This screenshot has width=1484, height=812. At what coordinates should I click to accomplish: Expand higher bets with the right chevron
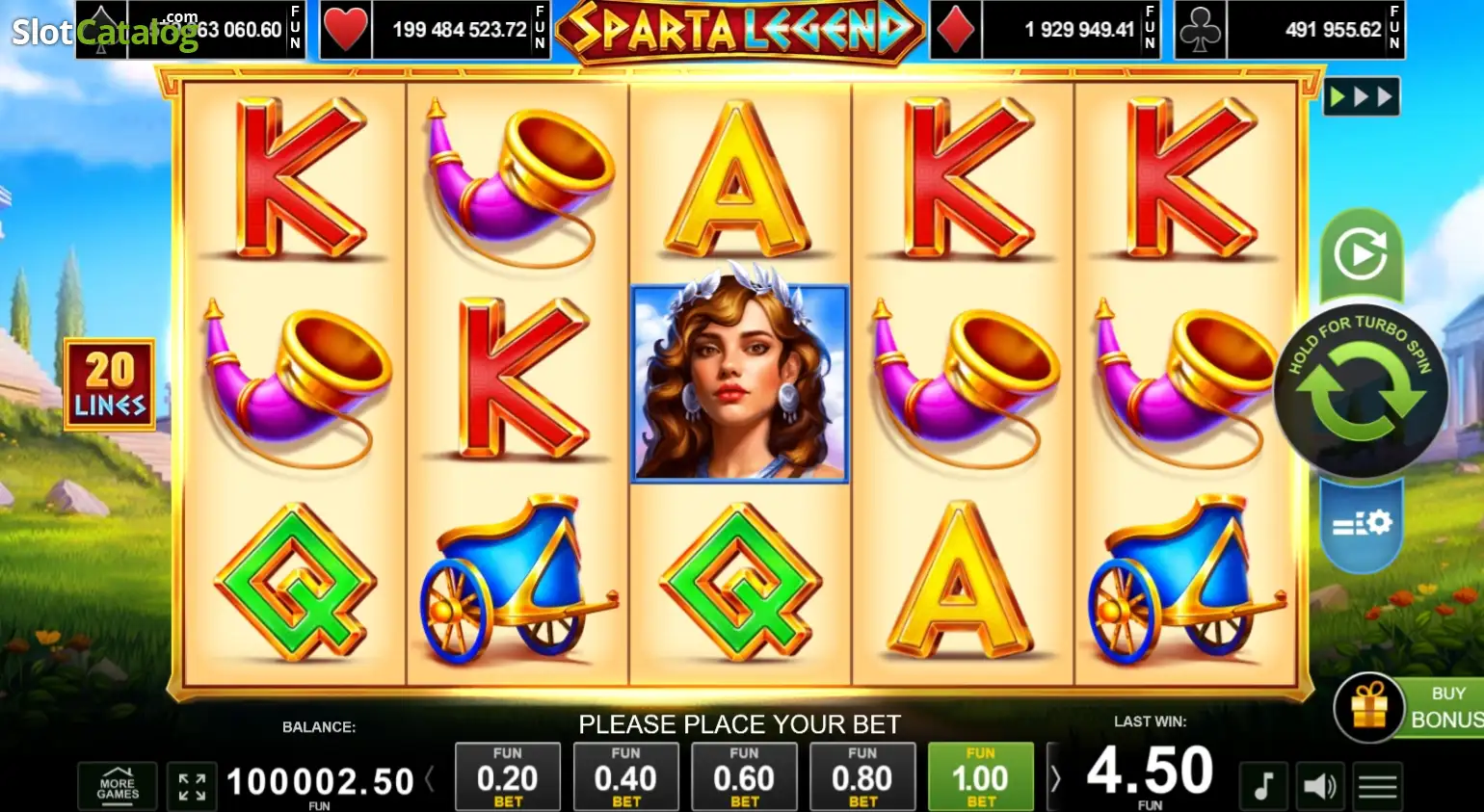coord(1055,778)
